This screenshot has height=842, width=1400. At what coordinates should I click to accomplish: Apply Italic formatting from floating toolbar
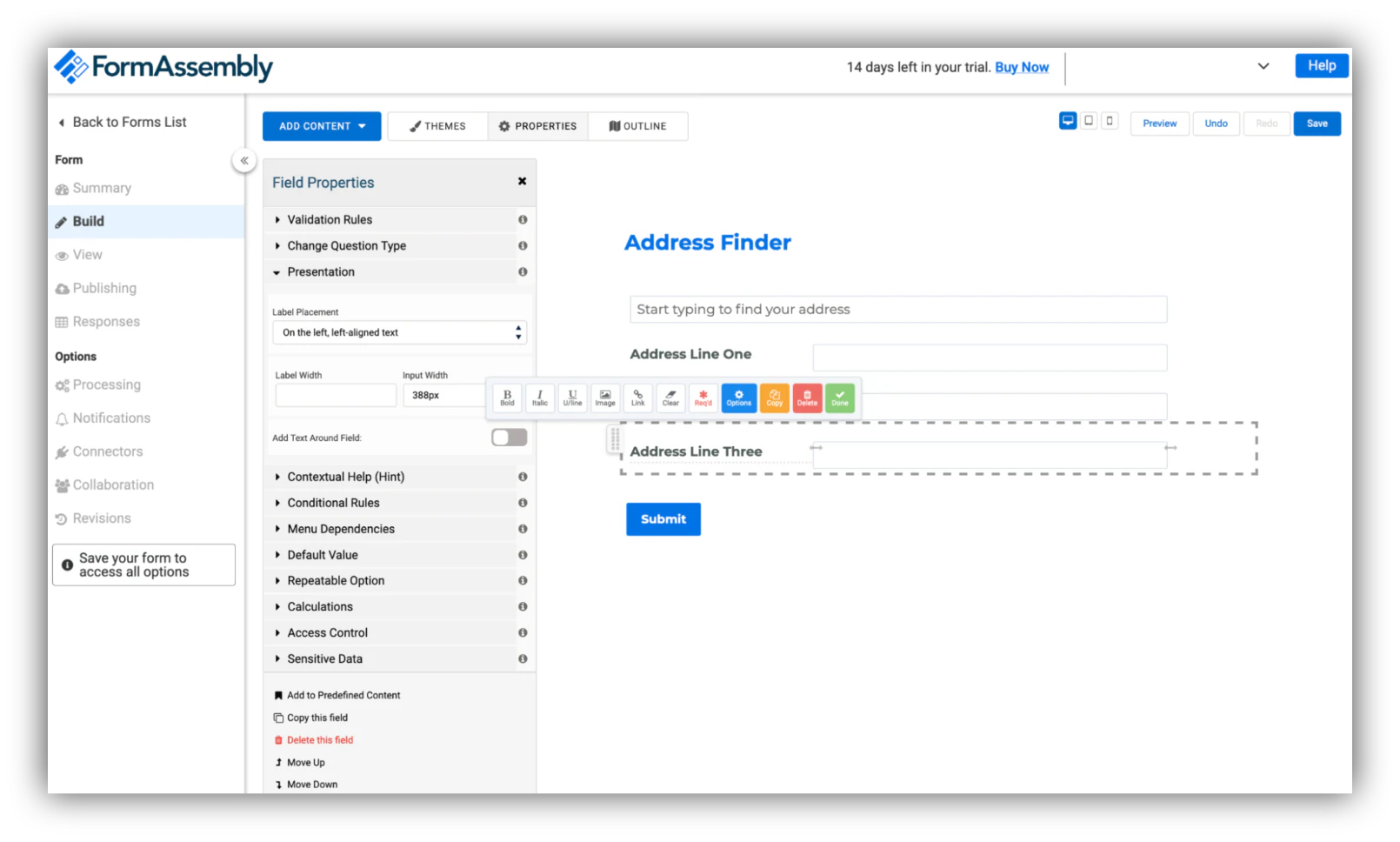click(540, 398)
